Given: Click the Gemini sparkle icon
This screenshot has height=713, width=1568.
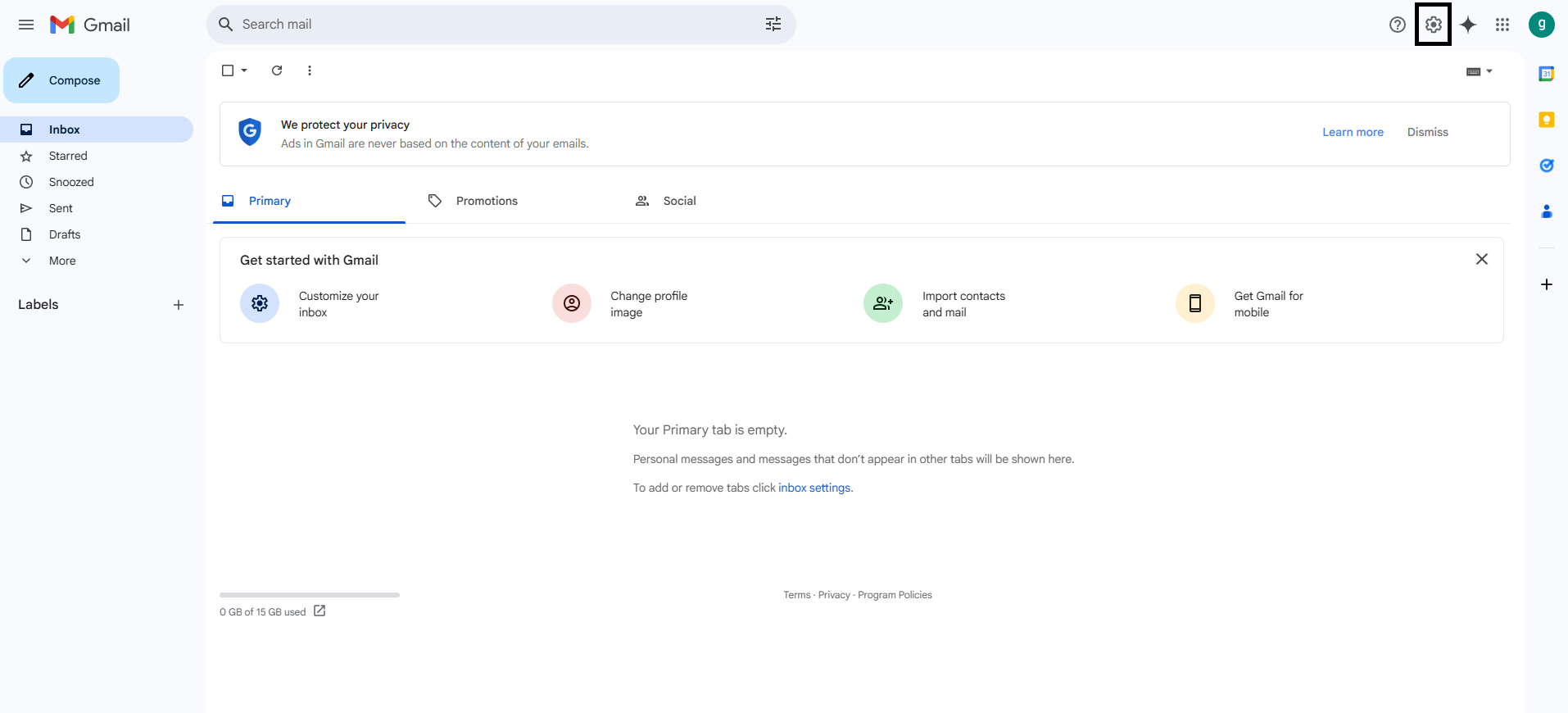Looking at the screenshot, I should [x=1468, y=25].
